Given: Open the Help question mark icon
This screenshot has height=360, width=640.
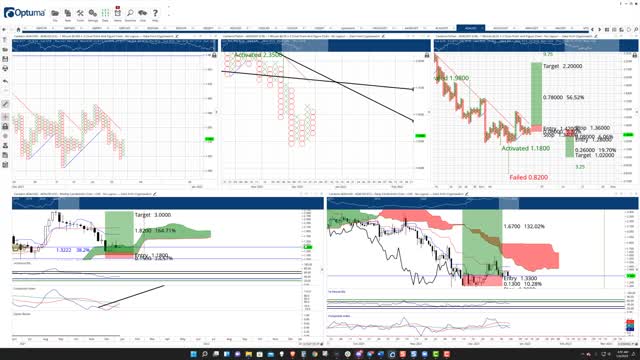Looking at the screenshot, I should pos(155,13).
